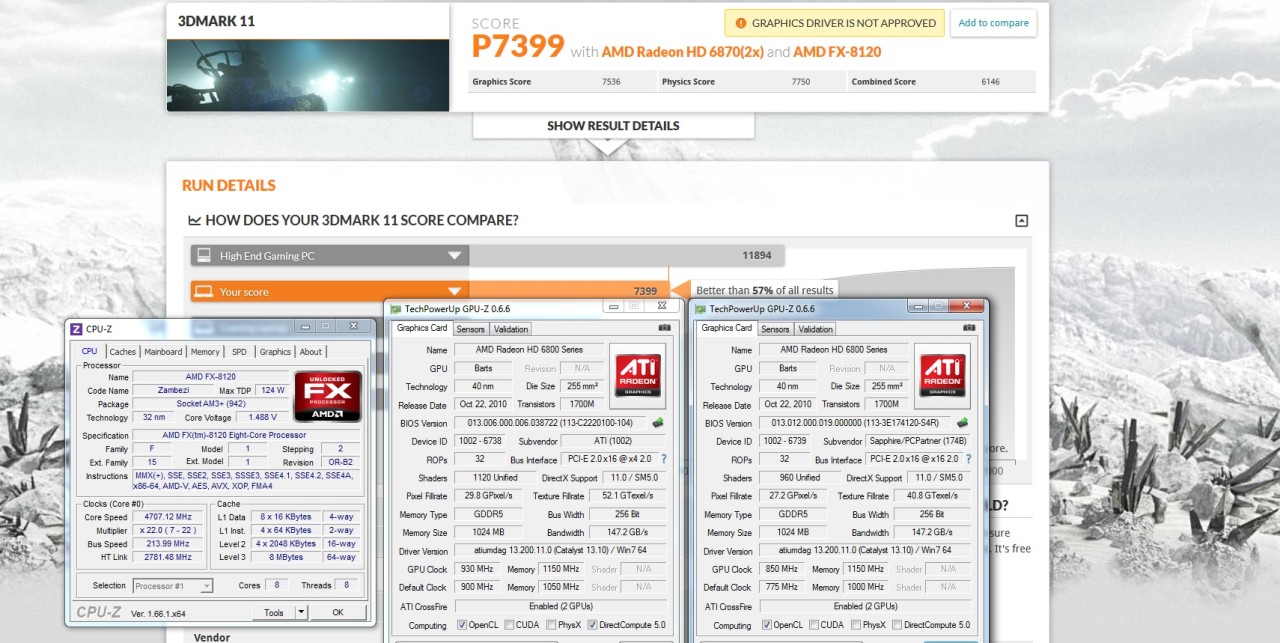Click the Physics Score value 7750
The height and width of the screenshot is (643, 1280).
pyautogui.click(x=801, y=82)
